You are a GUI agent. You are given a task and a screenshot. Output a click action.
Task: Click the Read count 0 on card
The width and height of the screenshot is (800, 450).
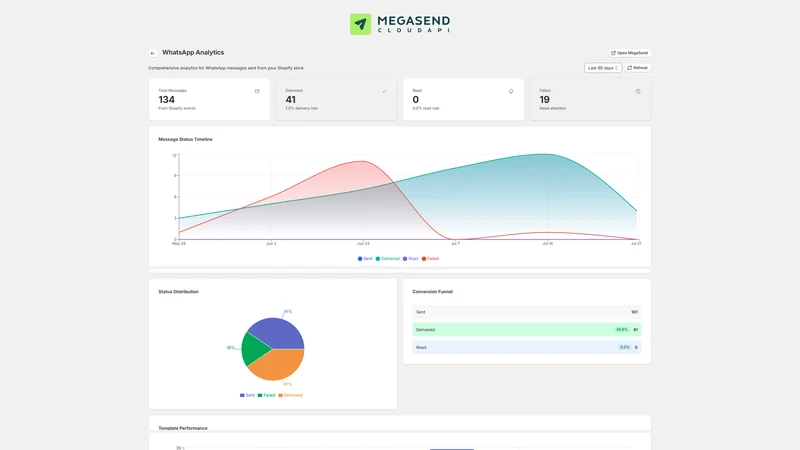coord(415,99)
